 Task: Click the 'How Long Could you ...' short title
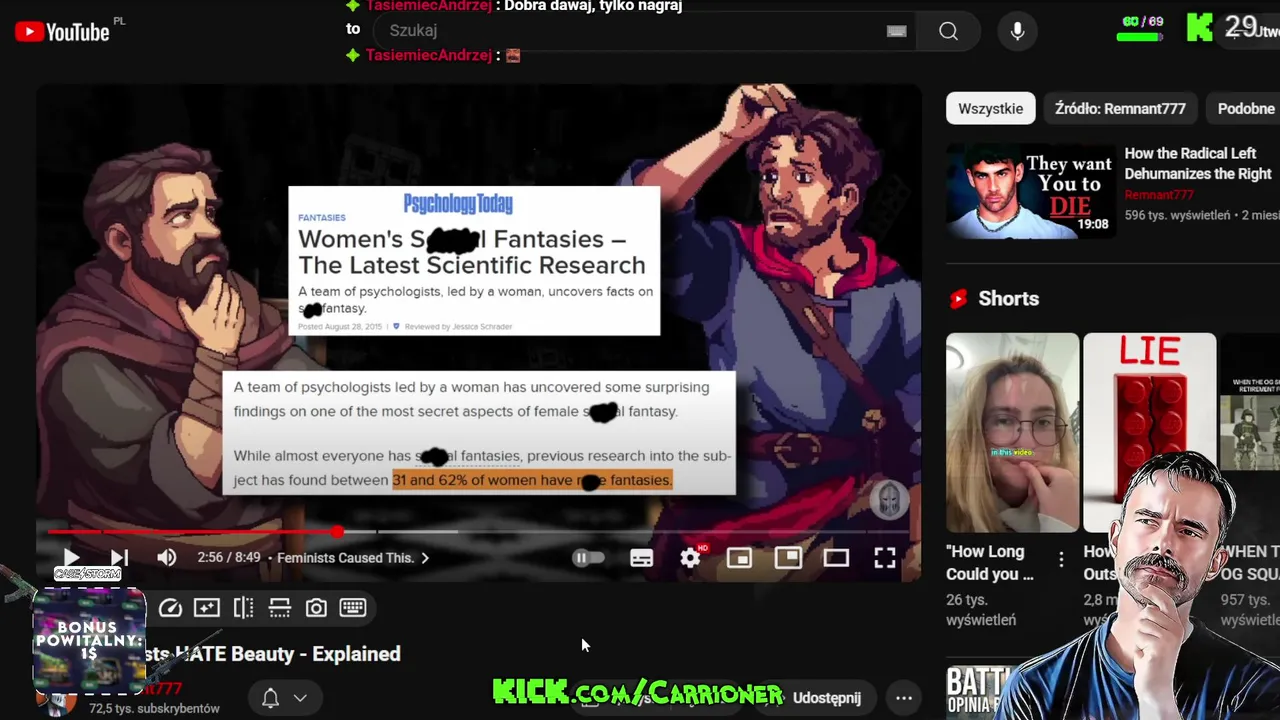[990, 563]
